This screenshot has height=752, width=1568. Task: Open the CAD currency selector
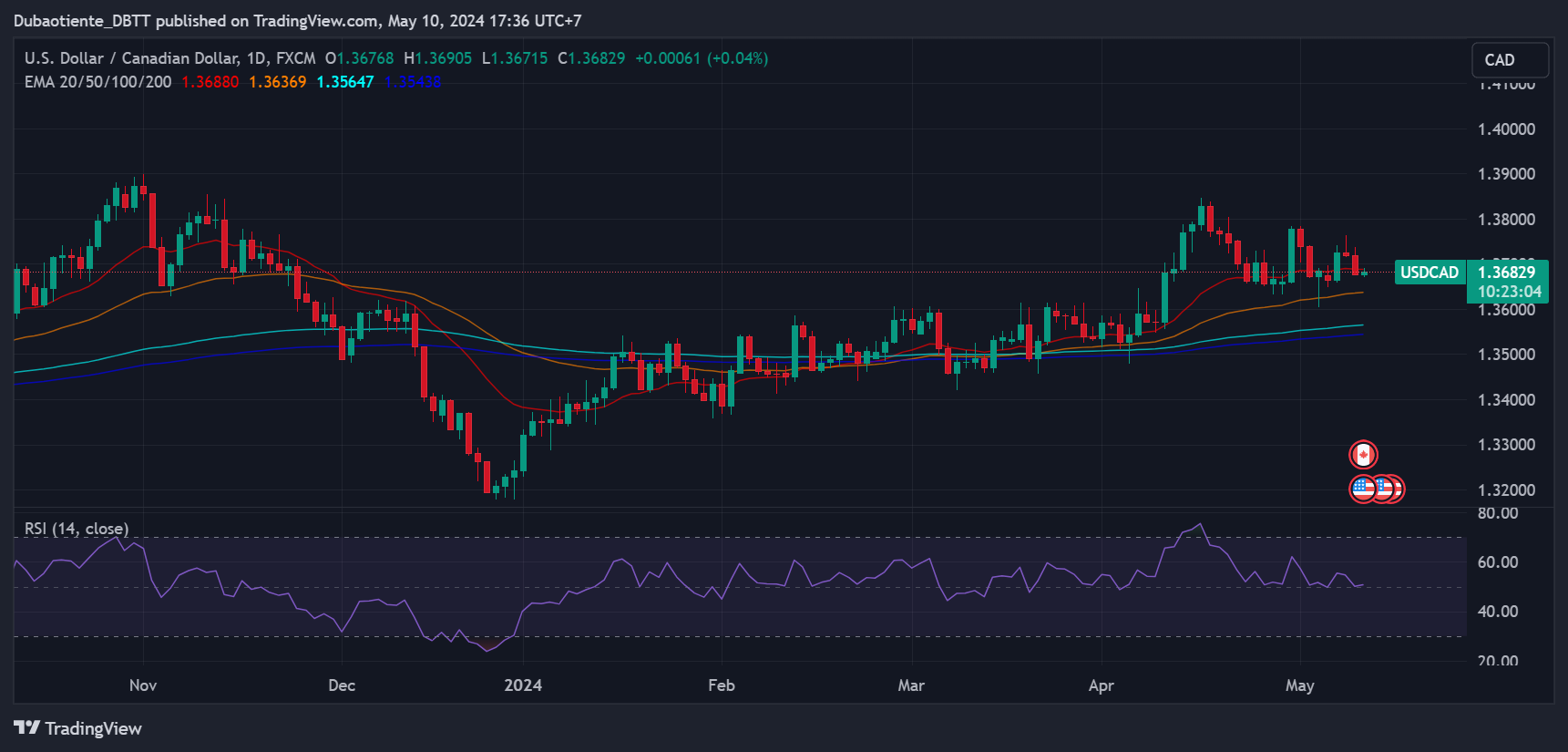coord(1510,60)
